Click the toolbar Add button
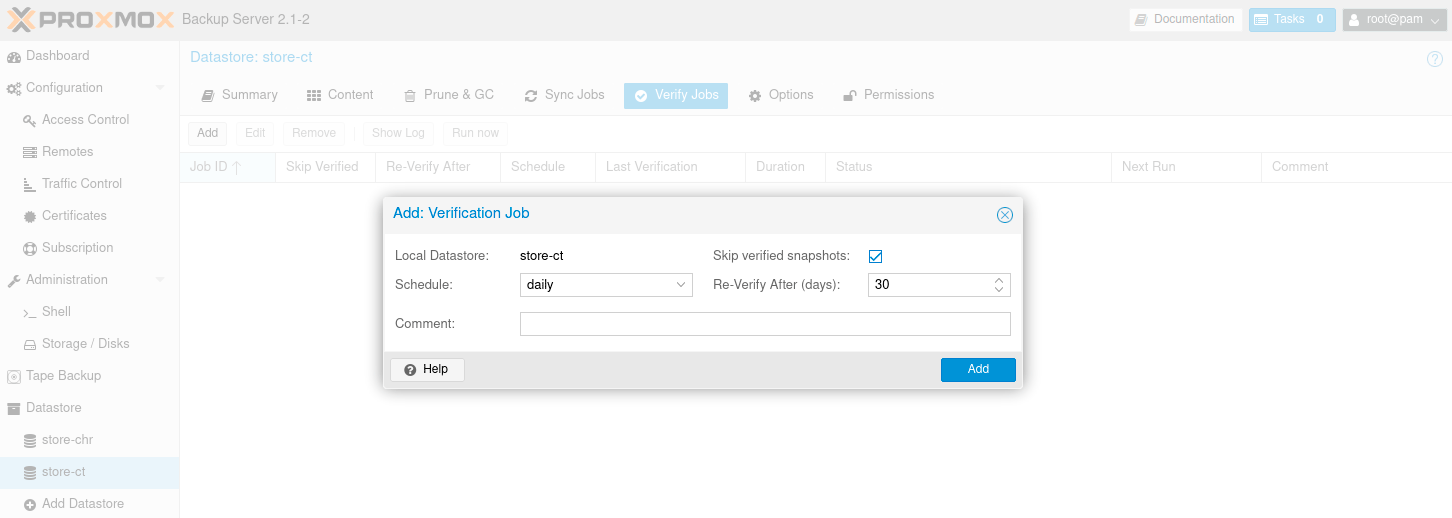The height and width of the screenshot is (518, 1452). point(207,133)
